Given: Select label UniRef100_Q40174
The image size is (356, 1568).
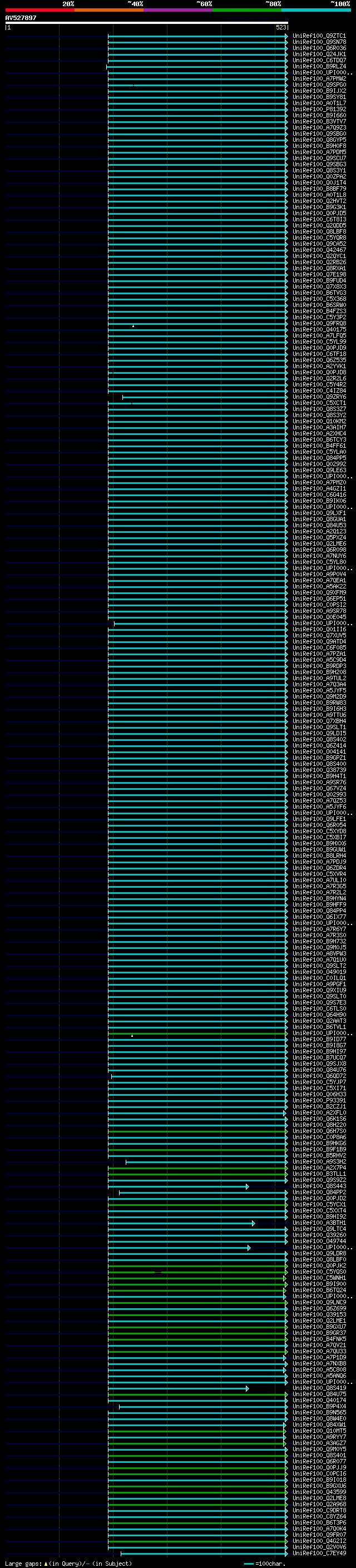Looking at the screenshot, I should click(319, 1401).
